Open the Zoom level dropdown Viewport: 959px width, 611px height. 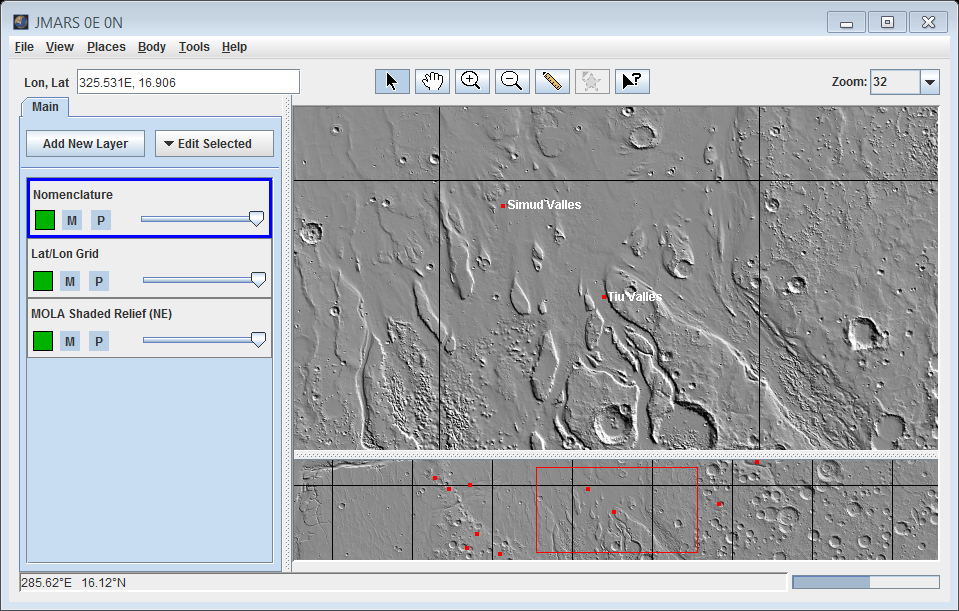(x=929, y=82)
